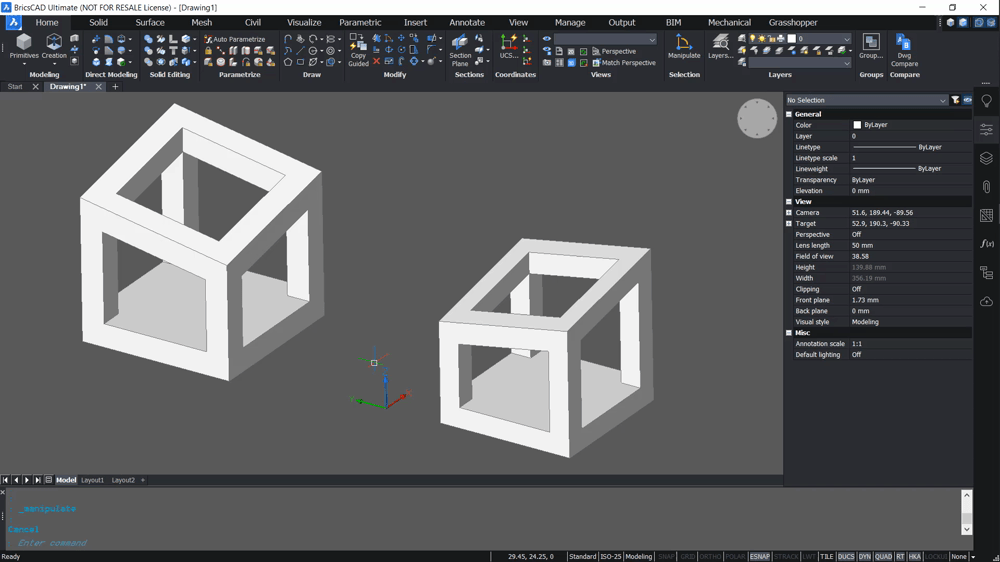The height and width of the screenshot is (562, 1000).
Task: Open the Annotate ribbon tab
Action: click(467, 22)
